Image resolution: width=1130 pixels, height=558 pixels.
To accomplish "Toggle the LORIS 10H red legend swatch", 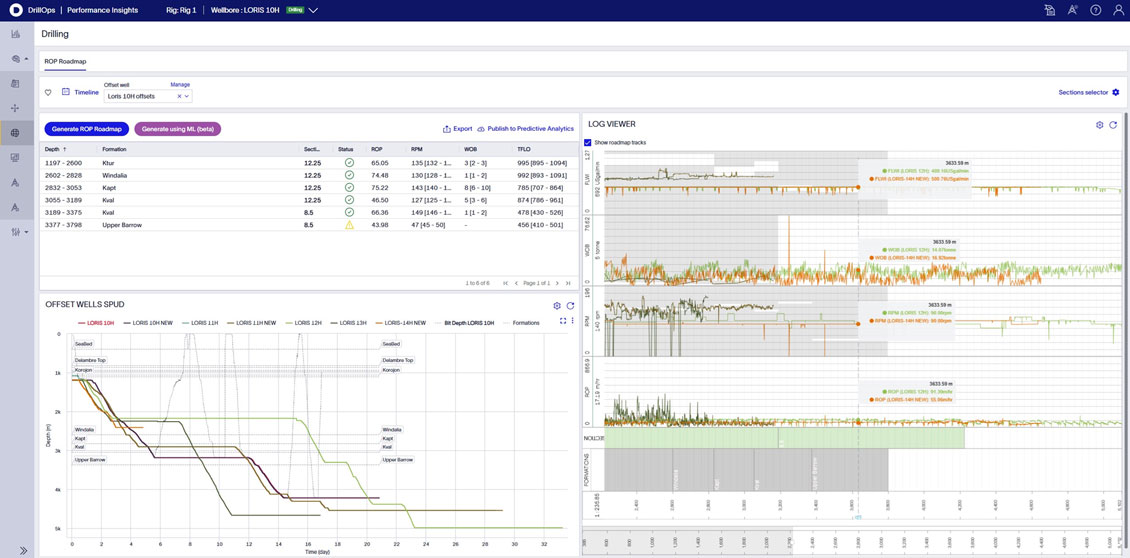I will point(79,323).
